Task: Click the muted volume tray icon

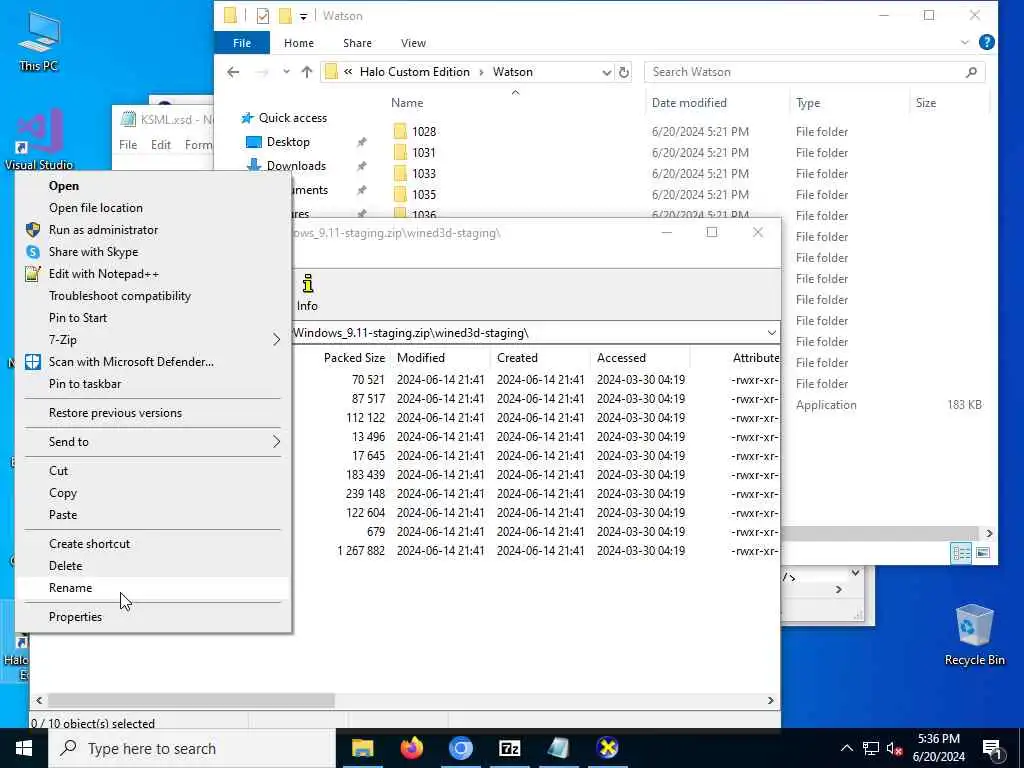Action: coord(894,748)
